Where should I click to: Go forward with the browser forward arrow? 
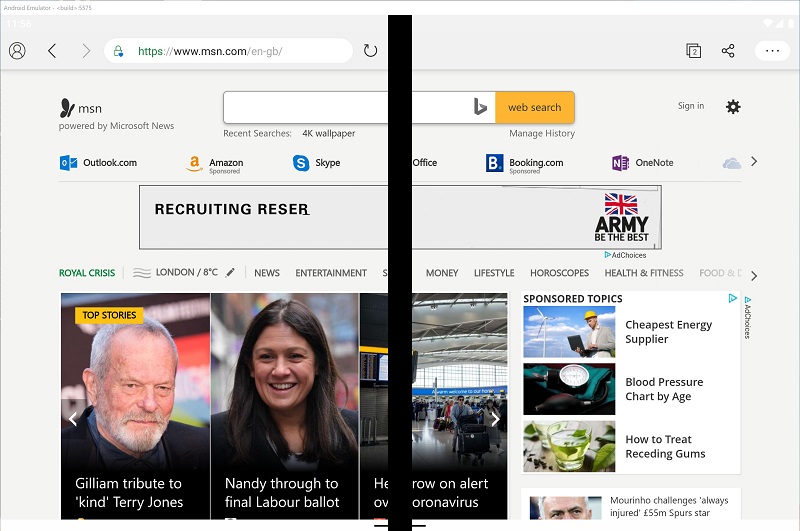(86, 51)
